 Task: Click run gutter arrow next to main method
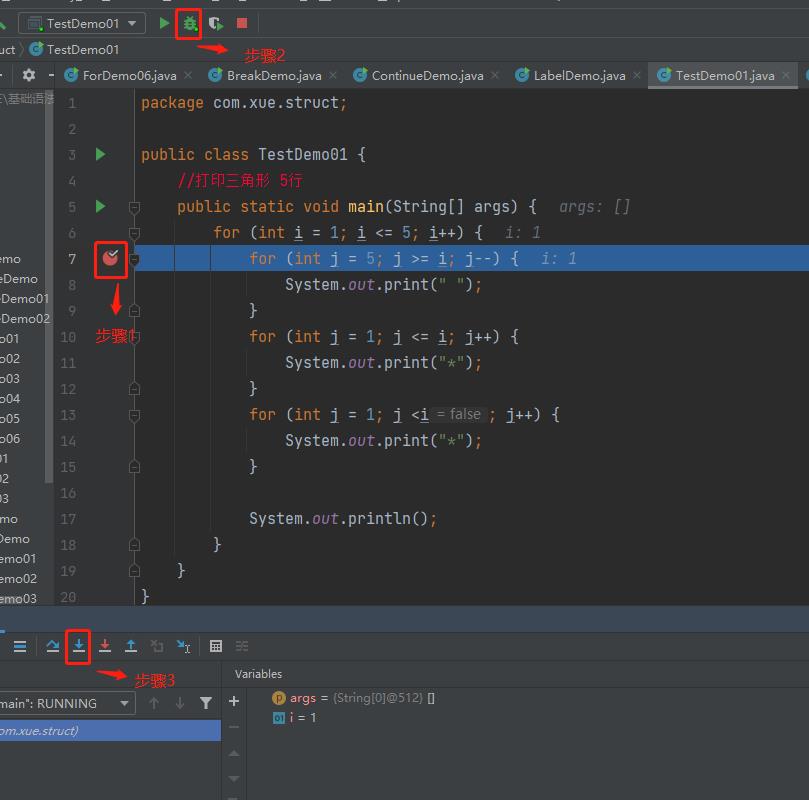click(x=101, y=206)
